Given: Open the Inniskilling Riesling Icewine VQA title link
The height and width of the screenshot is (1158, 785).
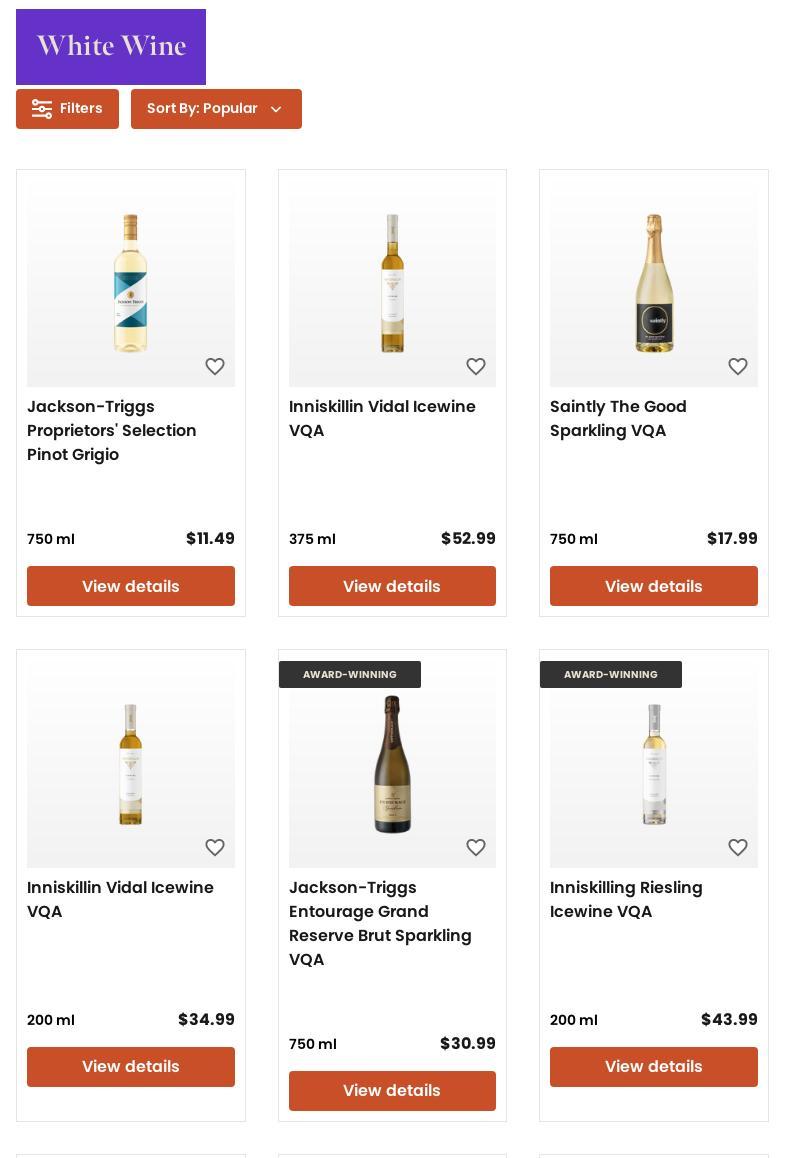Looking at the screenshot, I should click(625, 900).
